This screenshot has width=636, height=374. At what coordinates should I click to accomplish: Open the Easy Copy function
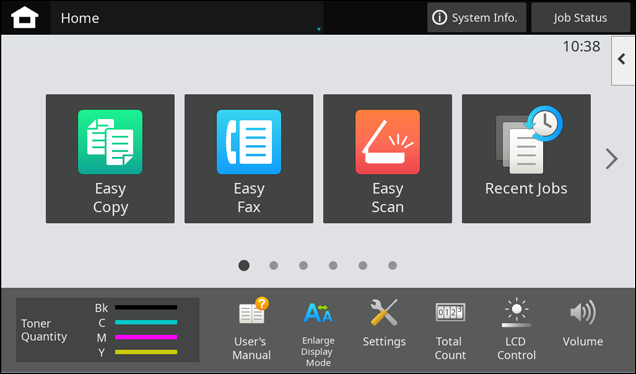(110, 159)
